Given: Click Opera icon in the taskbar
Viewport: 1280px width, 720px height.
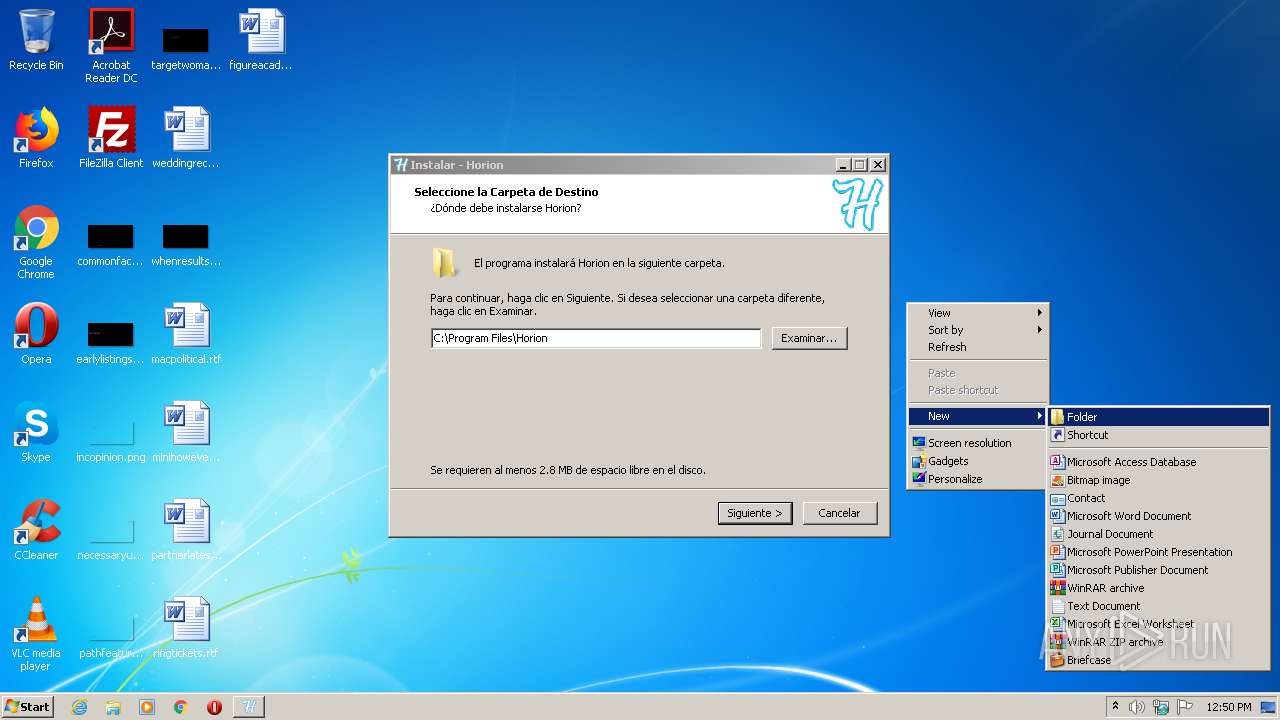Looking at the screenshot, I should coord(214,707).
